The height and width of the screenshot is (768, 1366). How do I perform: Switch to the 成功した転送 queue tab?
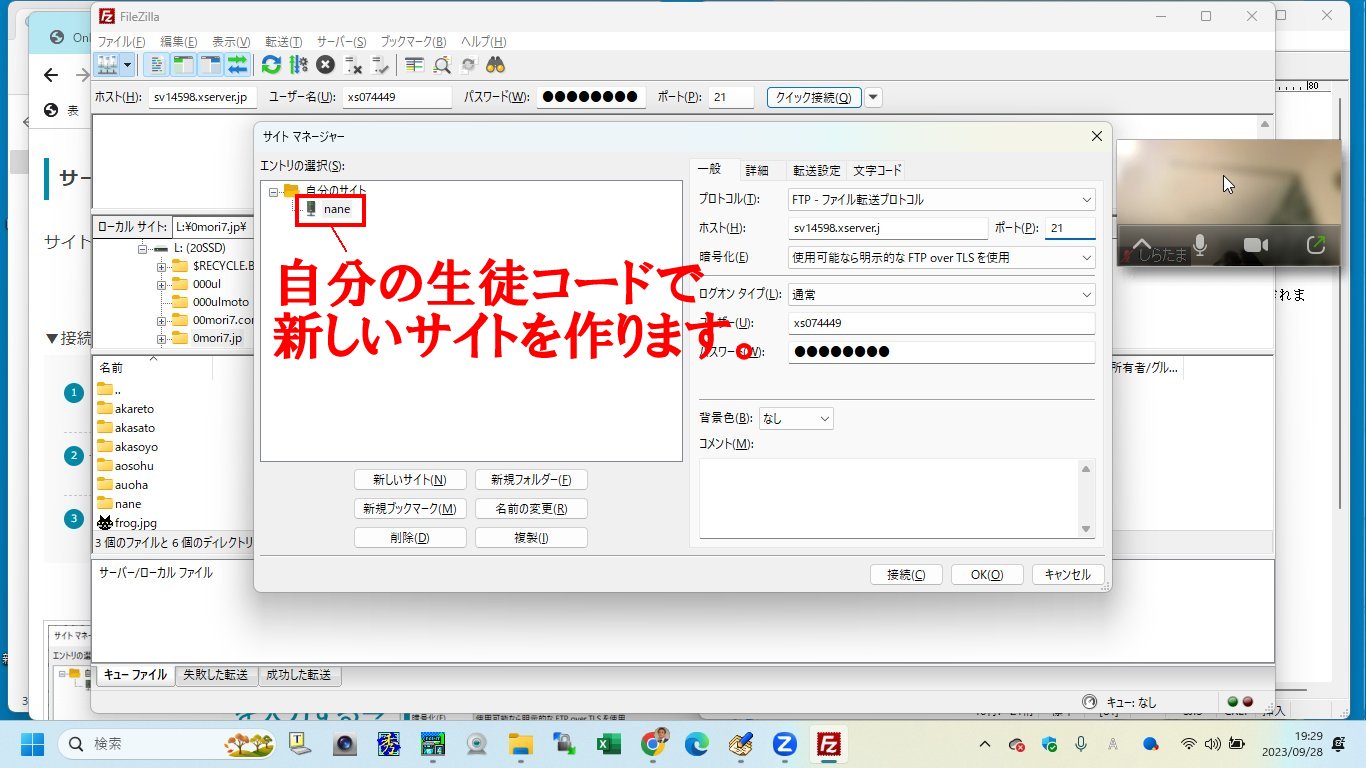click(298, 675)
